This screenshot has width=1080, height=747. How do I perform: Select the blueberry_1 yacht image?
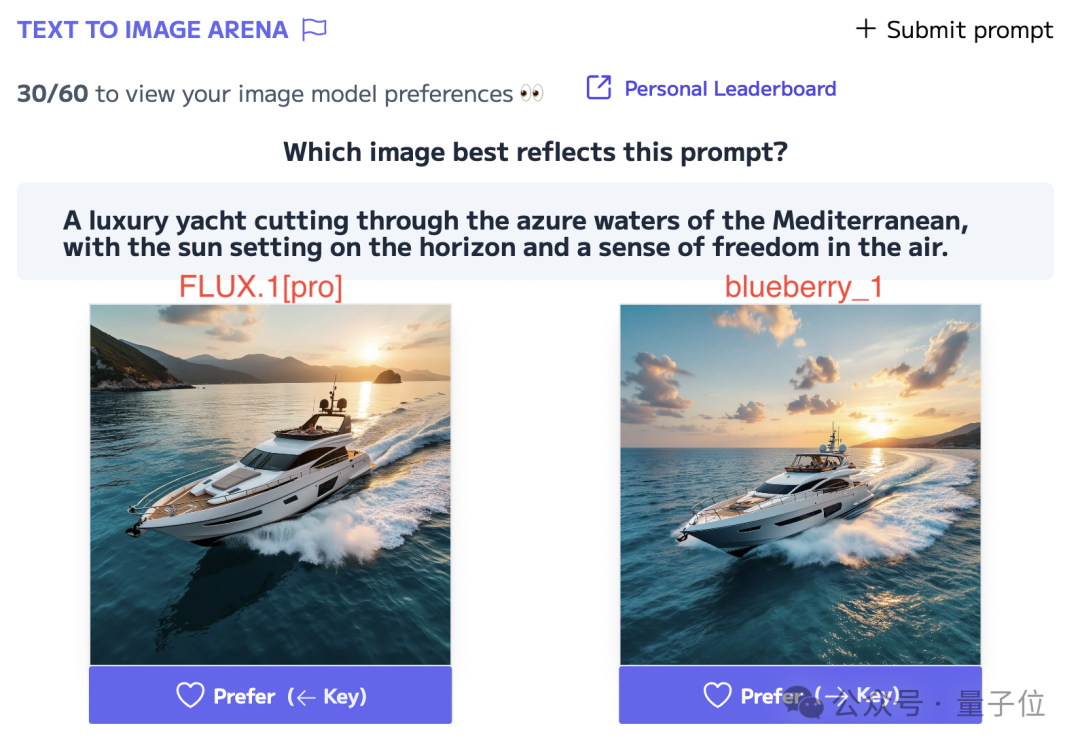point(800,484)
